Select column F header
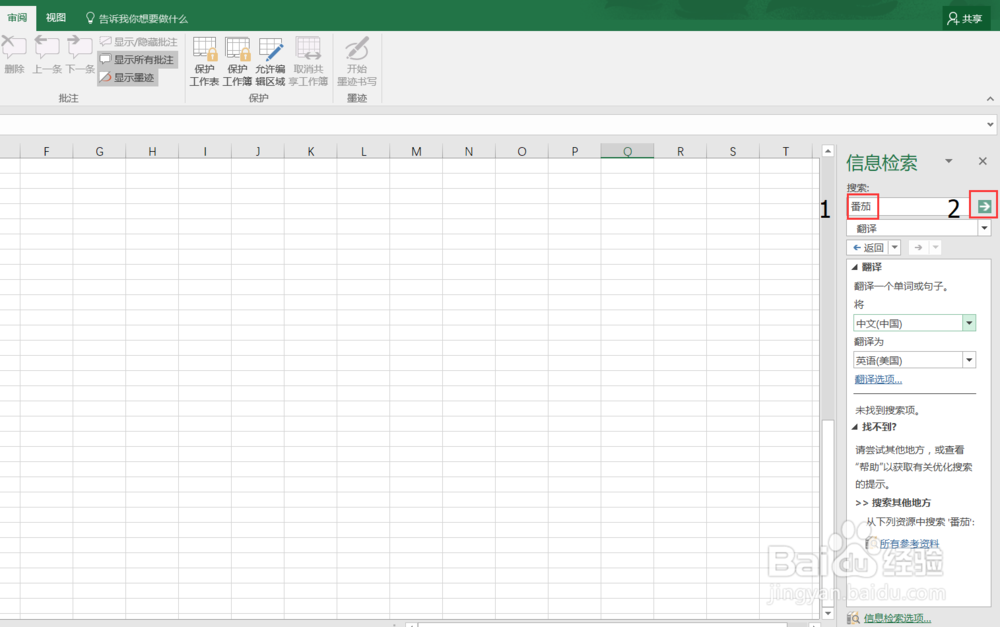1000x627 pixels. 47,151
